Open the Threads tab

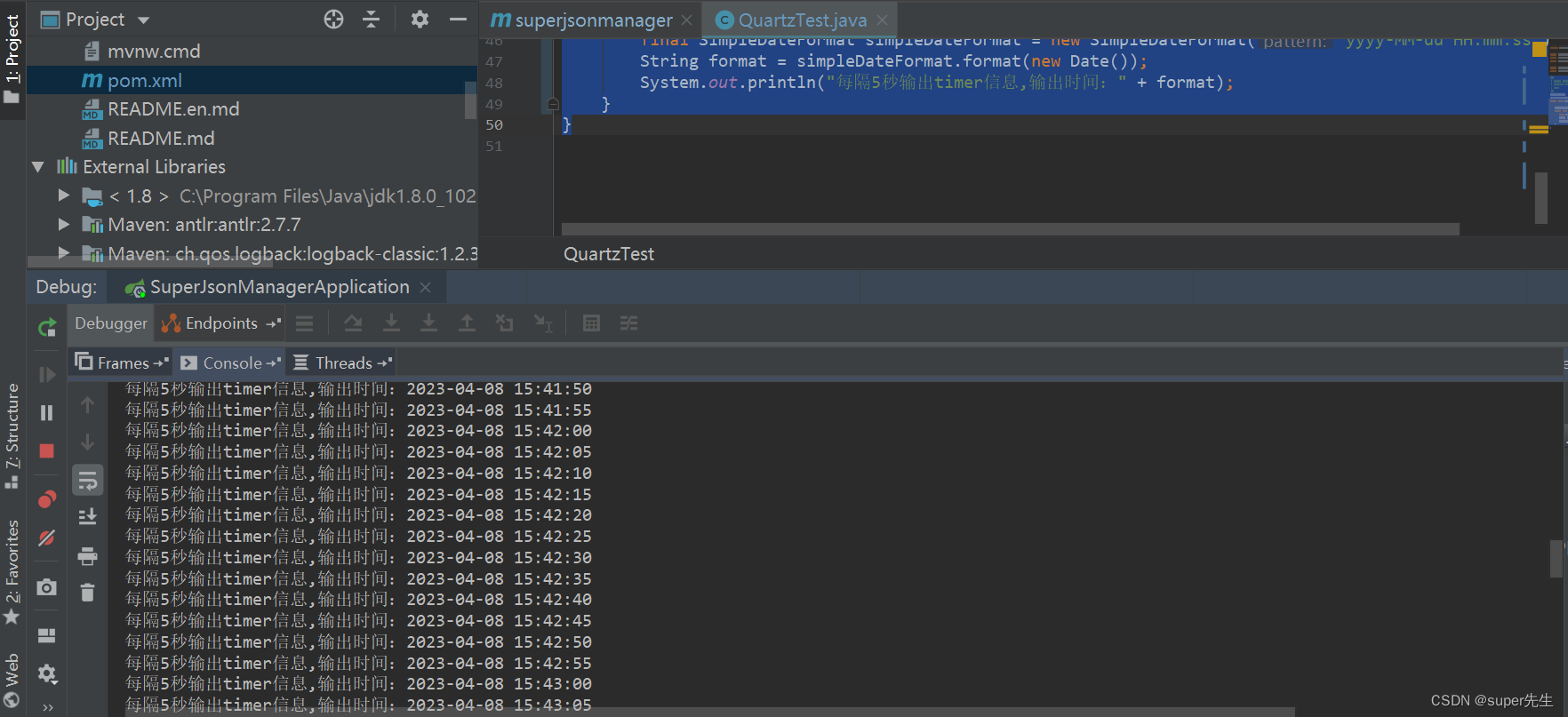[341, 362]
